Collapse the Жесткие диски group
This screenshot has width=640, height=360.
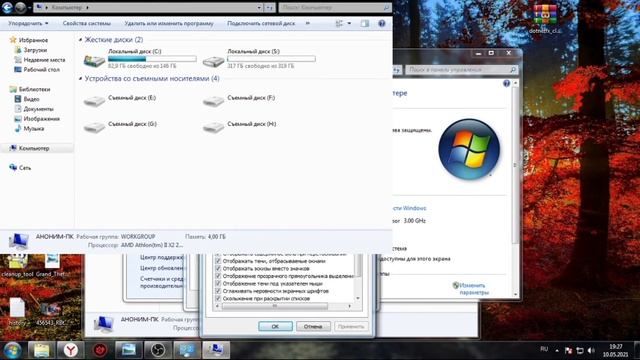pyautogui.click(x=80, y=40)
